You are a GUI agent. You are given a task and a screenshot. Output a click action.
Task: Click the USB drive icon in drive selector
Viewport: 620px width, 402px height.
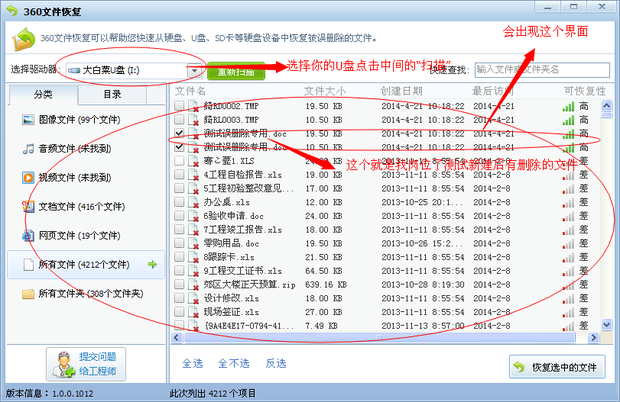pyautogui.click(x=74, y=70)
